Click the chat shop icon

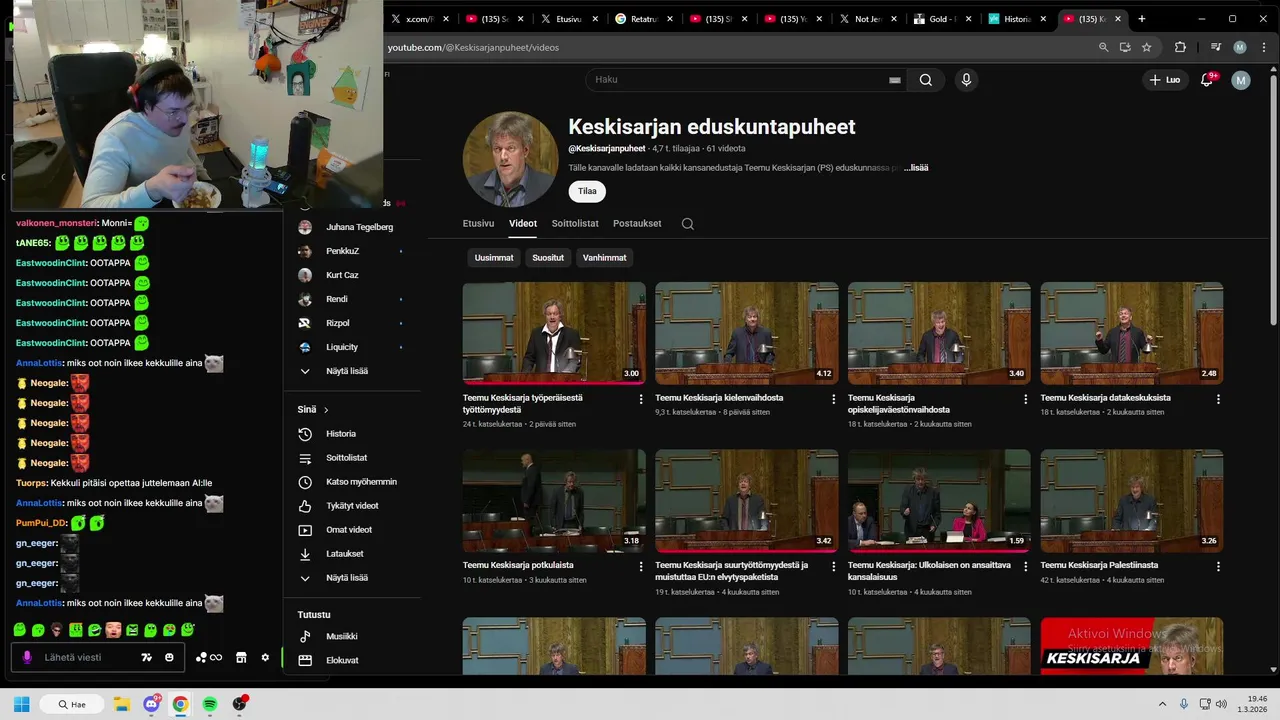[241, 657]
